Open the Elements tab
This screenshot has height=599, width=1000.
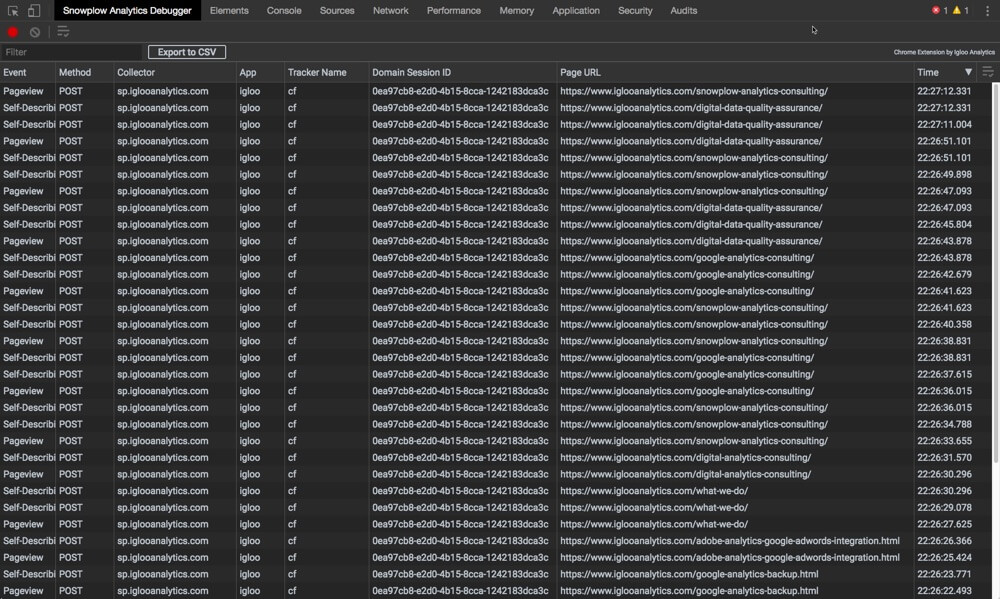pyautogui.click(x=229, y=10)
